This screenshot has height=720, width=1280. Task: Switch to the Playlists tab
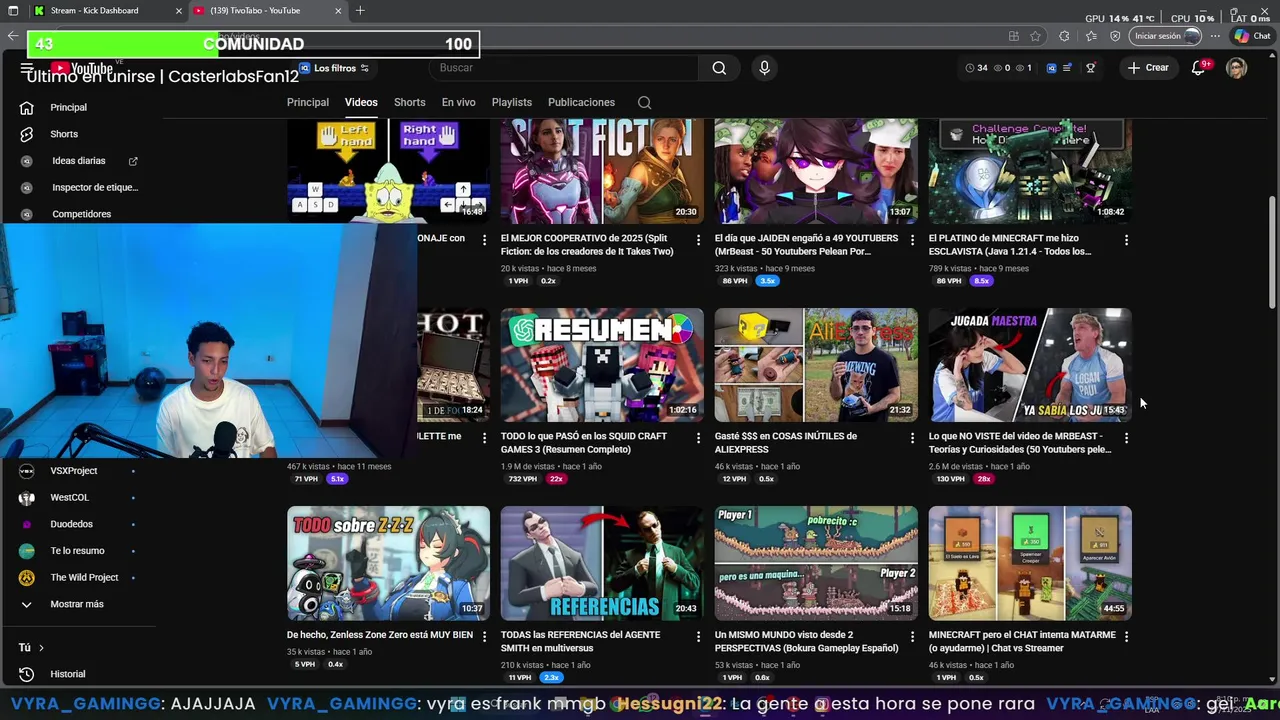pos(511,102)
